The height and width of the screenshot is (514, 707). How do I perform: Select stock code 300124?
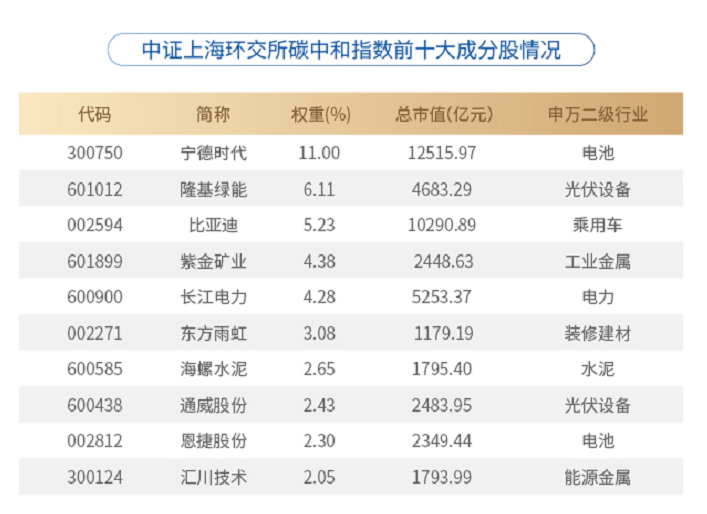(x=95, y=477)
